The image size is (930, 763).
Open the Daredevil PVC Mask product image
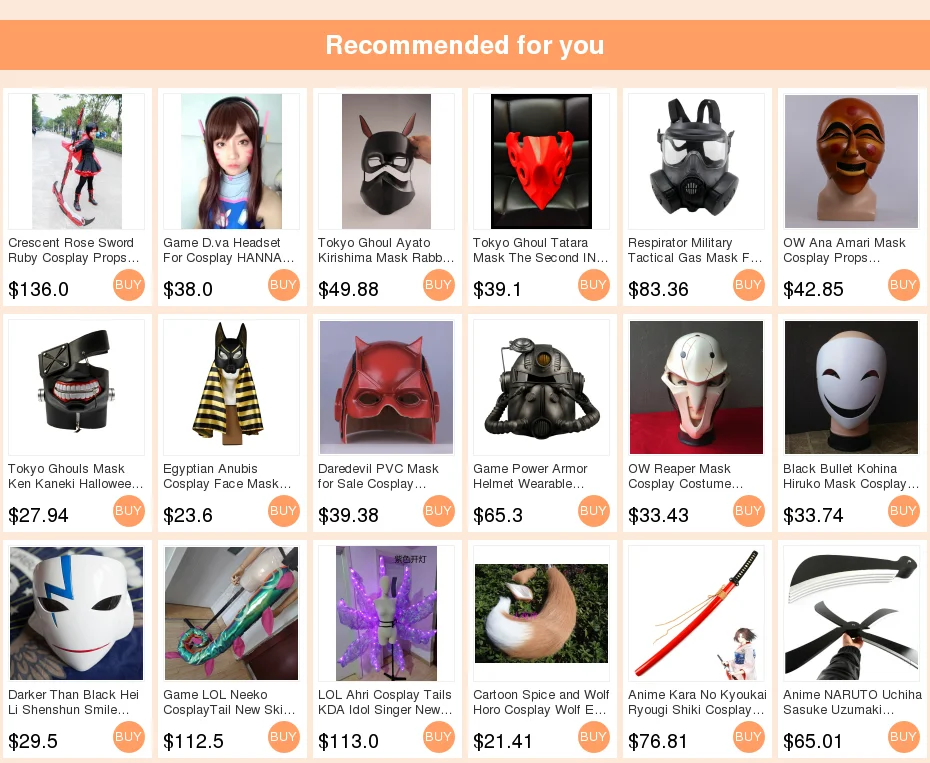(386, 387)
